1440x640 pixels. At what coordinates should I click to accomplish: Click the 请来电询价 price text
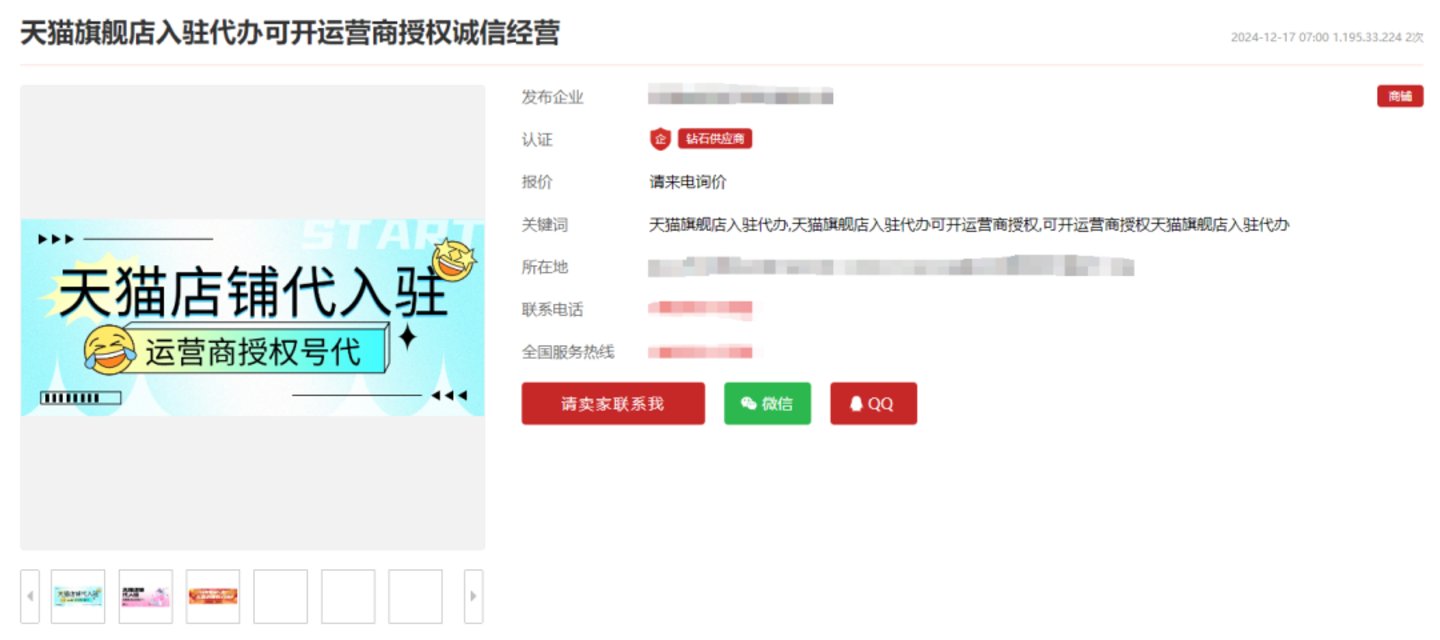(x=688, y=182)
